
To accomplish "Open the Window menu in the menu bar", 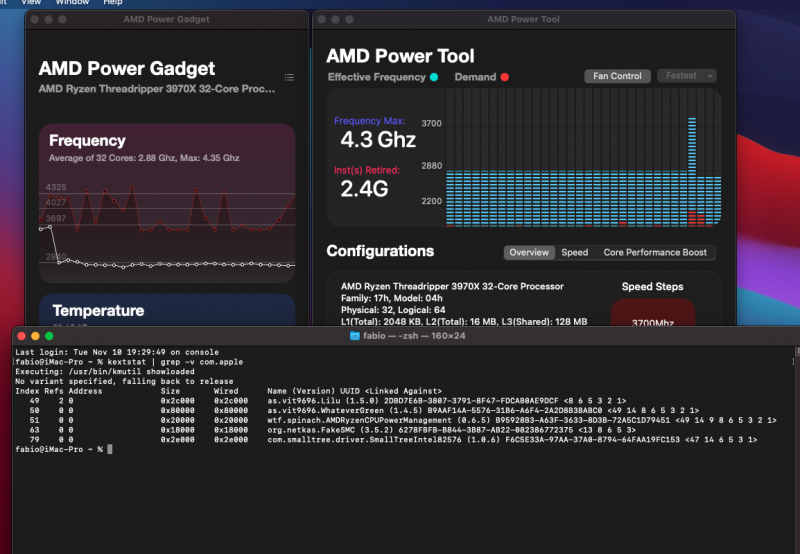I will click(72, 3).
